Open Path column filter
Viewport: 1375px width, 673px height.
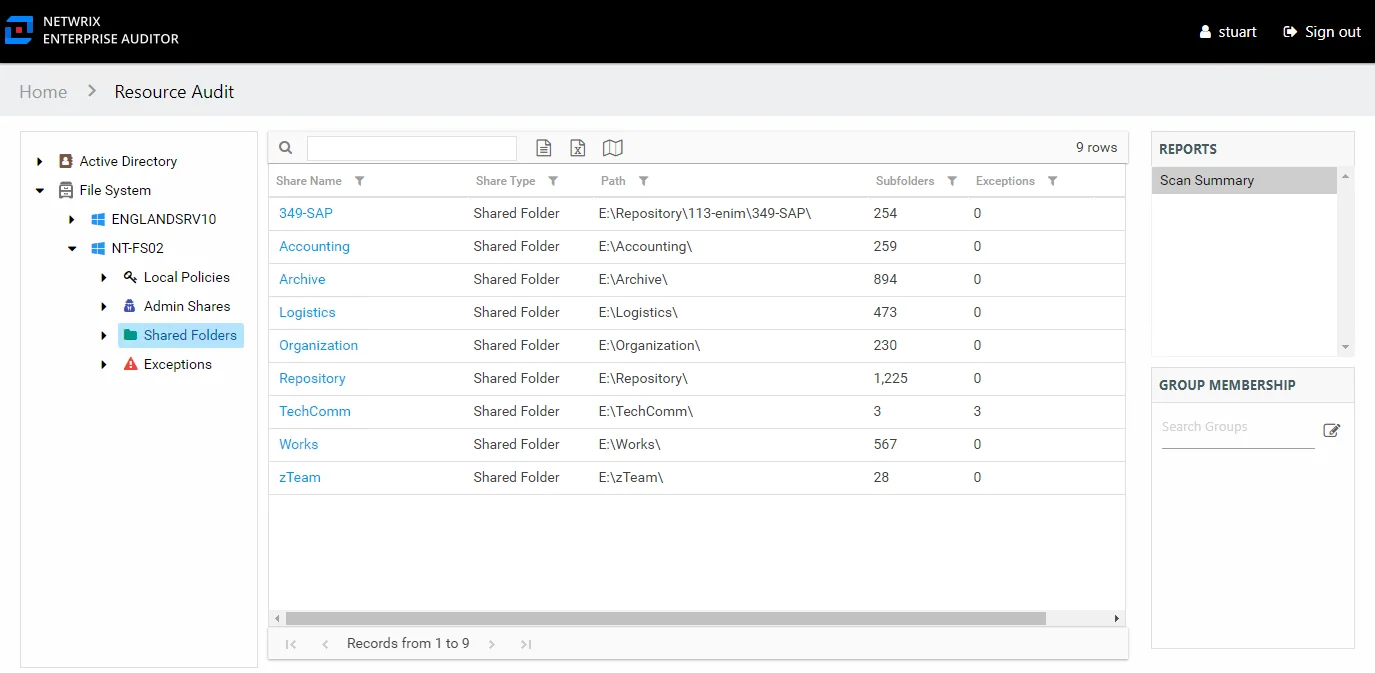pyautogui.click(x=644, y=181)
